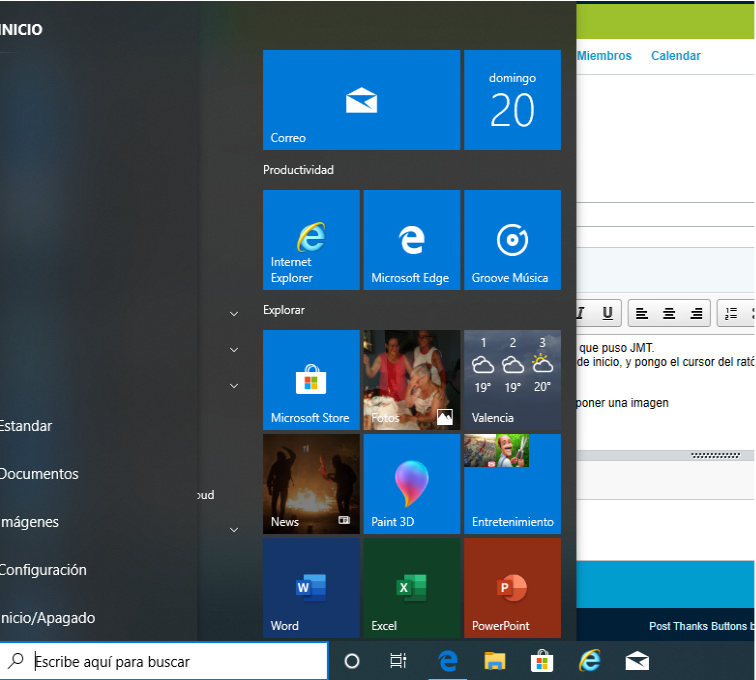Launch the Paint 3D tile
The image size is (756, 680).
point(411,484)
